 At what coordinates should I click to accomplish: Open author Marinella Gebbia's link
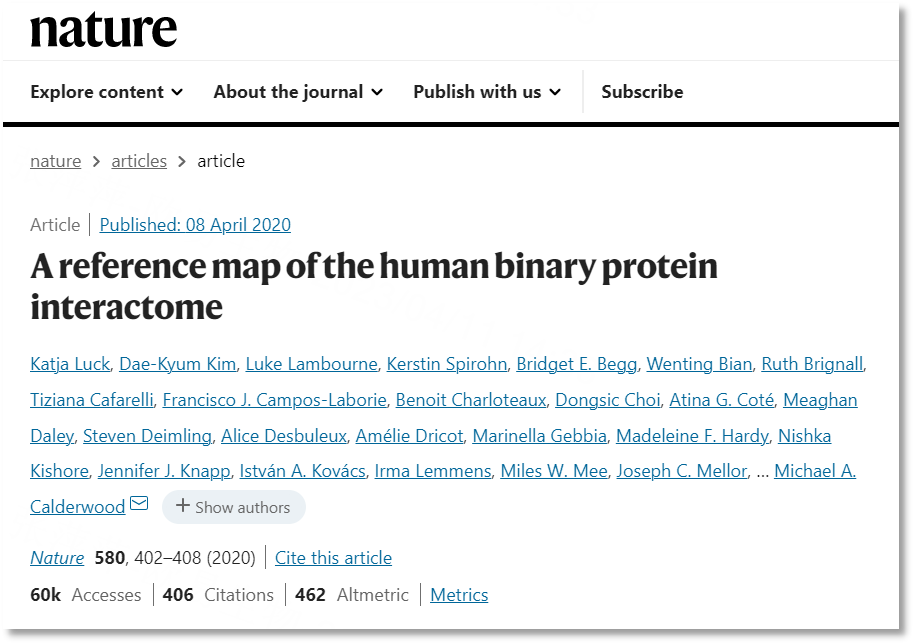click(x=540, y=436)
